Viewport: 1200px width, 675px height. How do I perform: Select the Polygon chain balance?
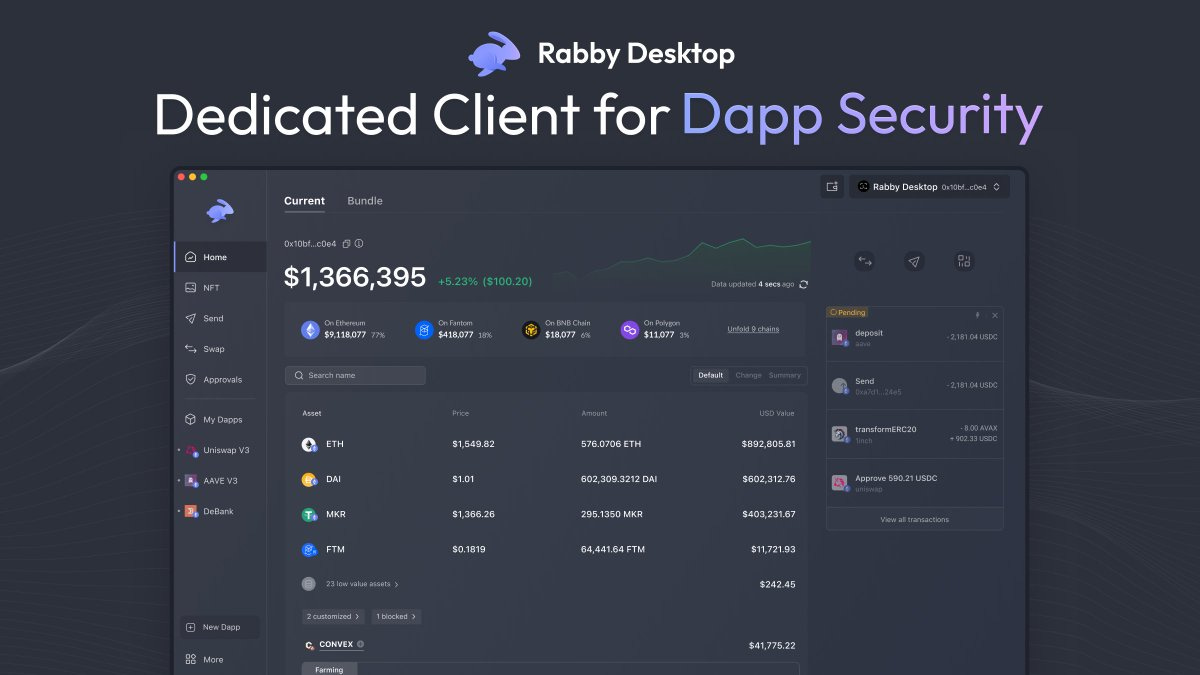[x=655, y=330]
